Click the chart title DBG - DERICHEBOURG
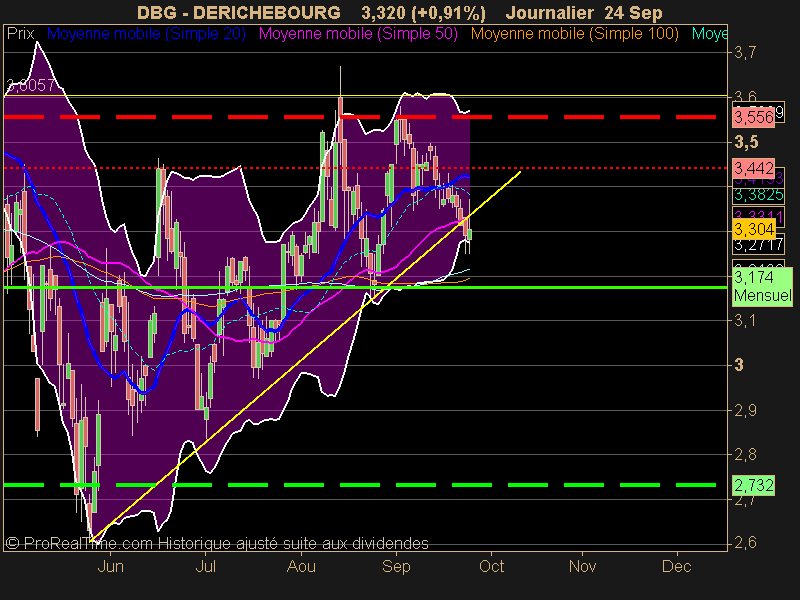Viewport: 800px width, 600px height. pos(239,12)
